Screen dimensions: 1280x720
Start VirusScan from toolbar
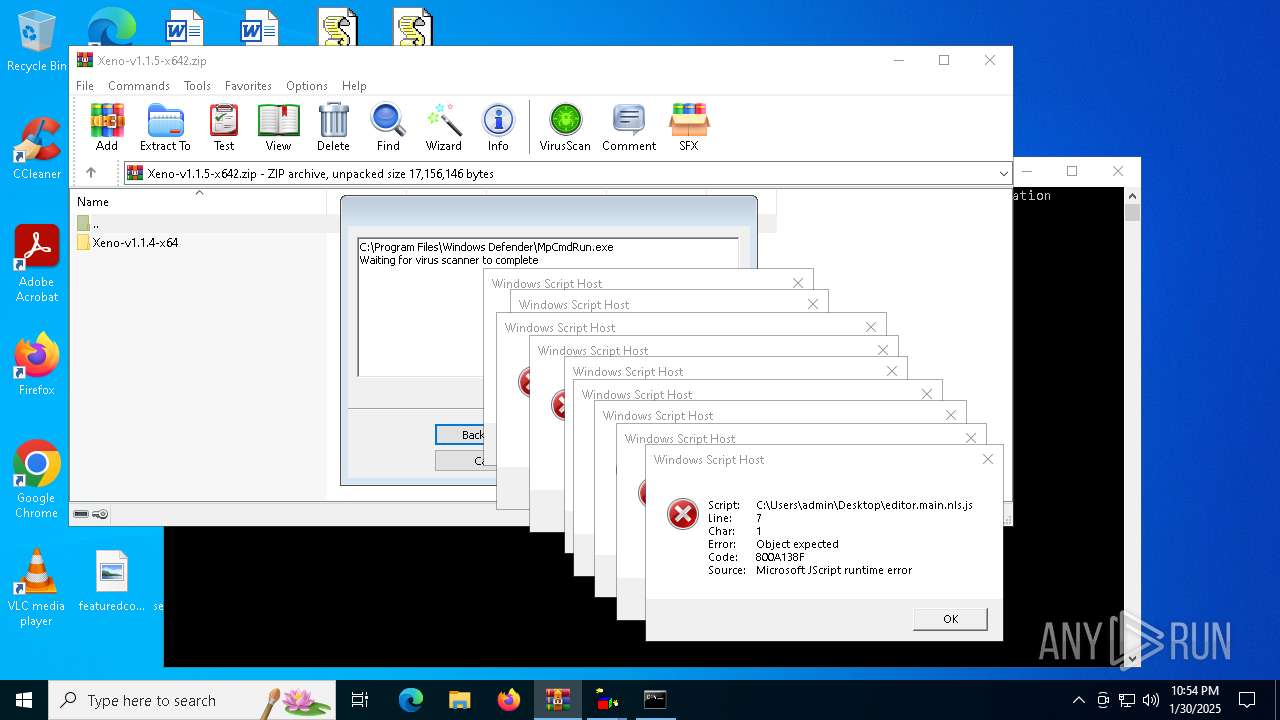(565, 127)
